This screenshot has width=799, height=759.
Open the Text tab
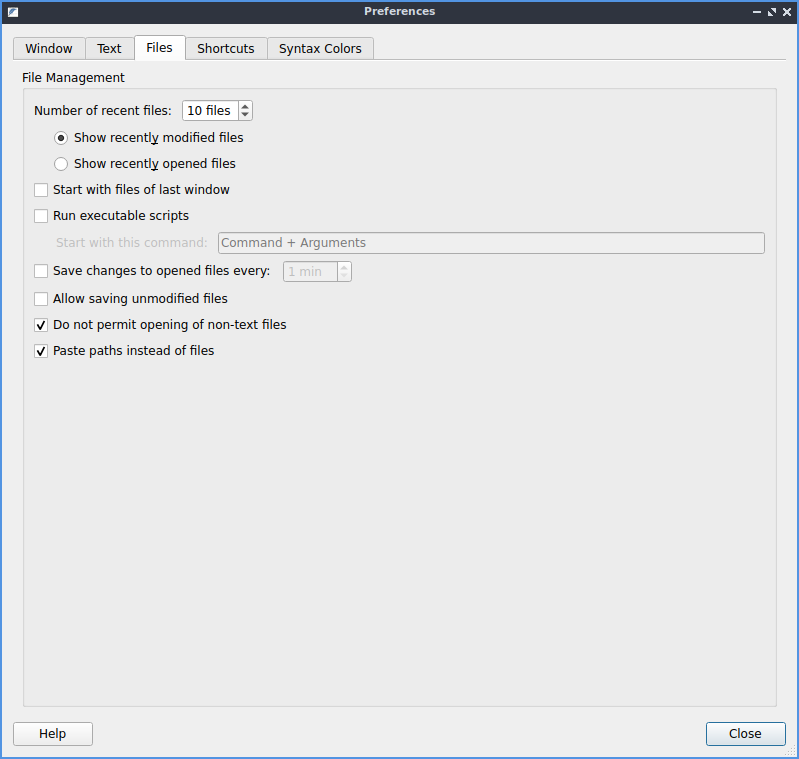109,49
